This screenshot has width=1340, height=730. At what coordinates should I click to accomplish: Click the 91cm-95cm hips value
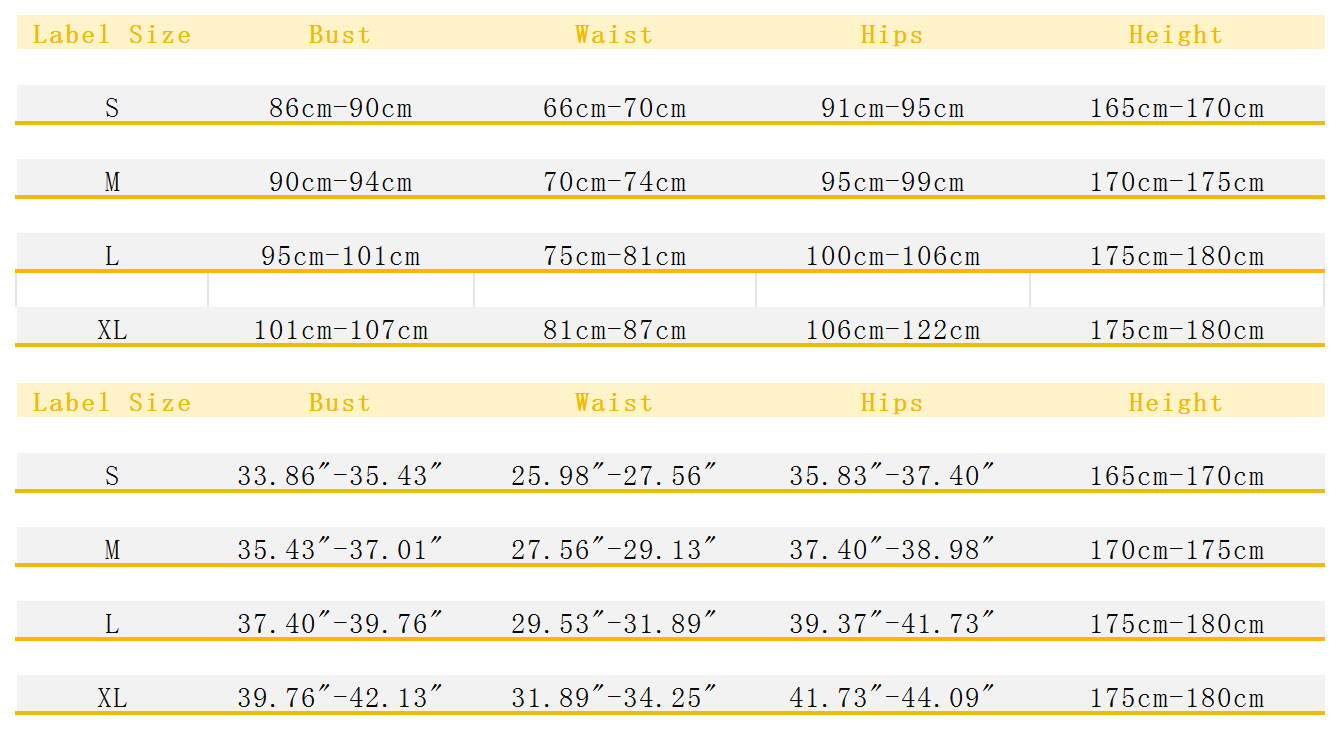tap(892, 108)
